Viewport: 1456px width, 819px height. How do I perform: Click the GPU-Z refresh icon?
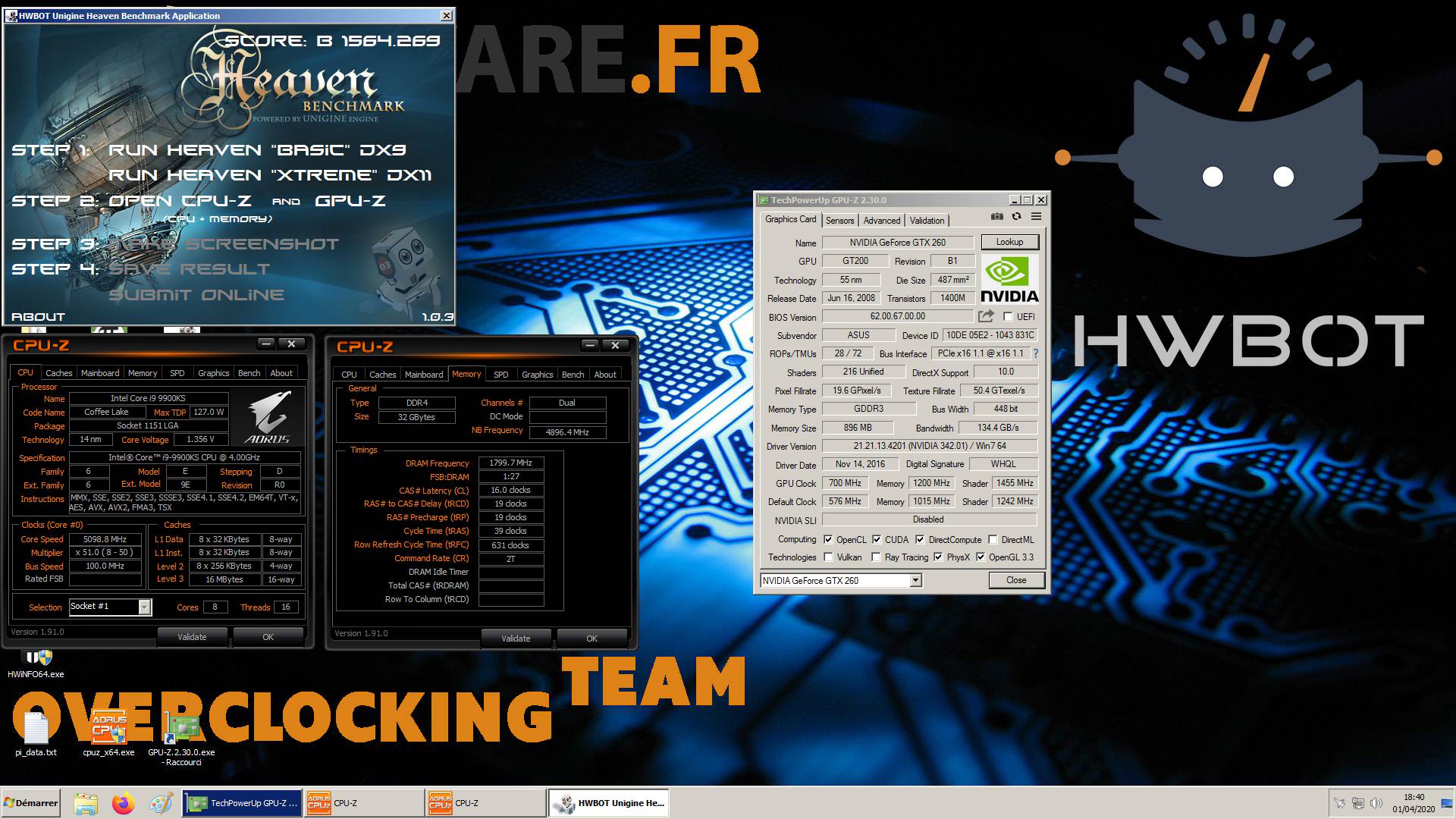1016,217
